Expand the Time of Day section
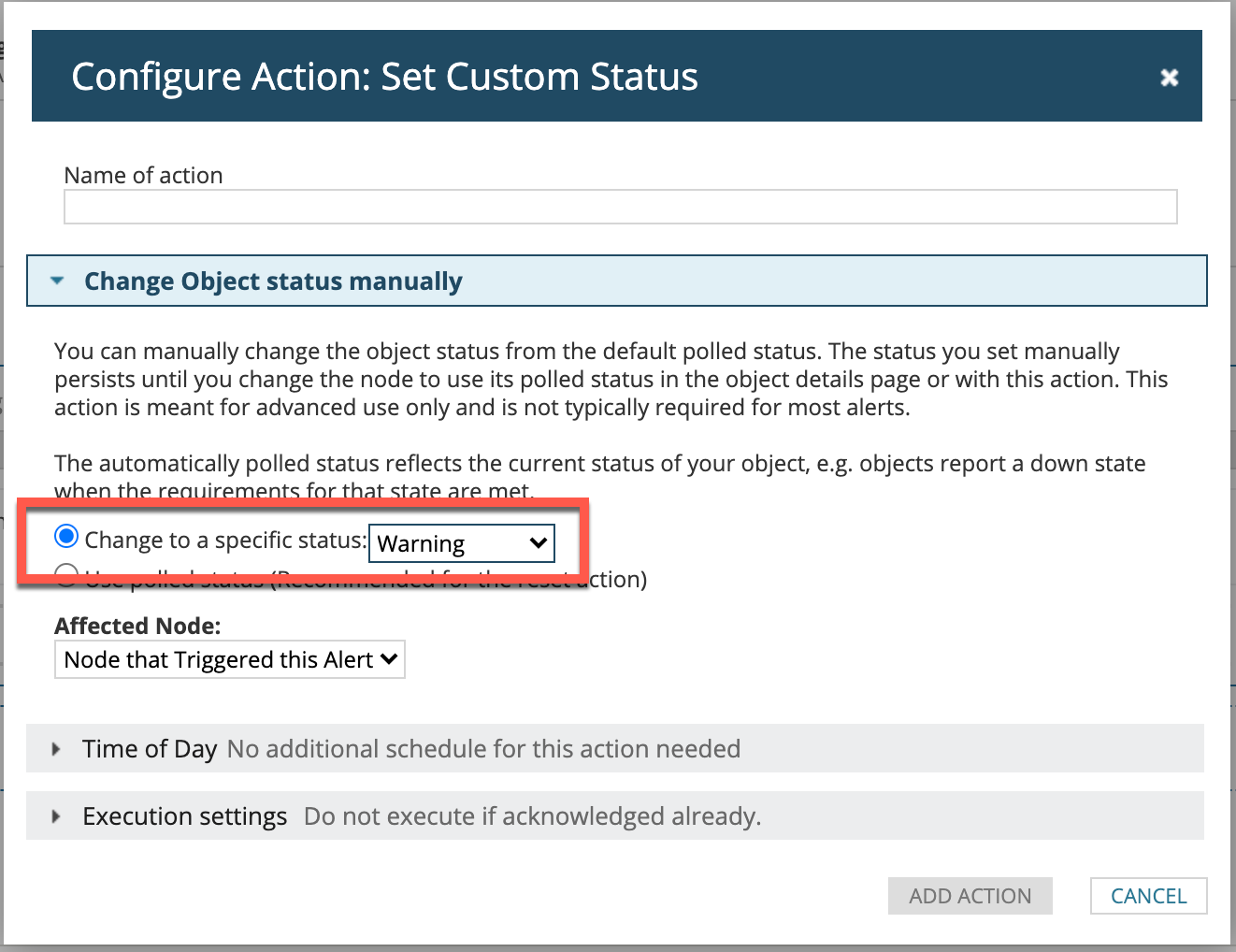 click(614, 748)
